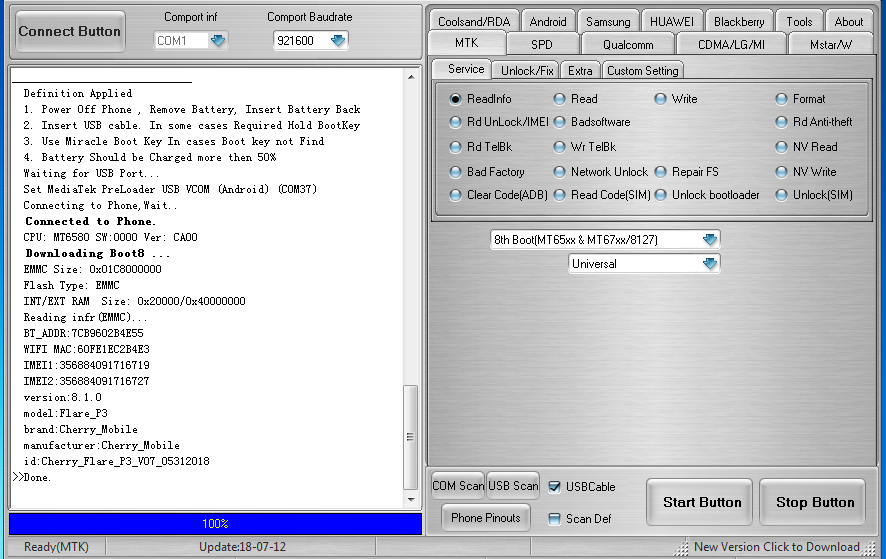Open the Extra sub-tab
This screenshot has width=886, height=559.
580,71
